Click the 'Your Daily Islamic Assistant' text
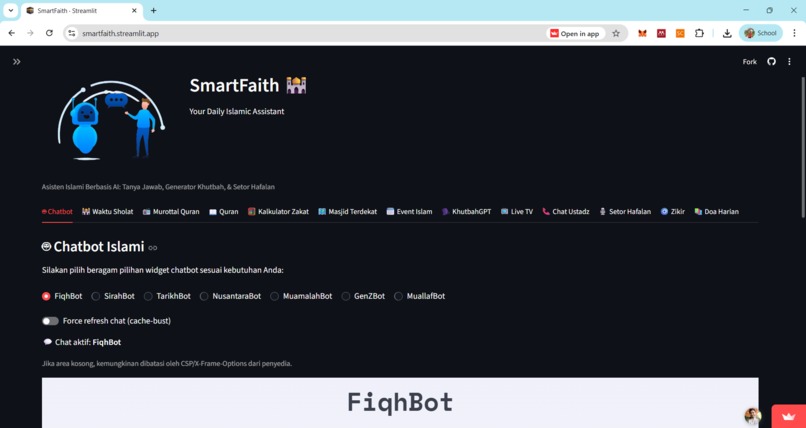This screenshot has width=806, height=428. (236, 111)
